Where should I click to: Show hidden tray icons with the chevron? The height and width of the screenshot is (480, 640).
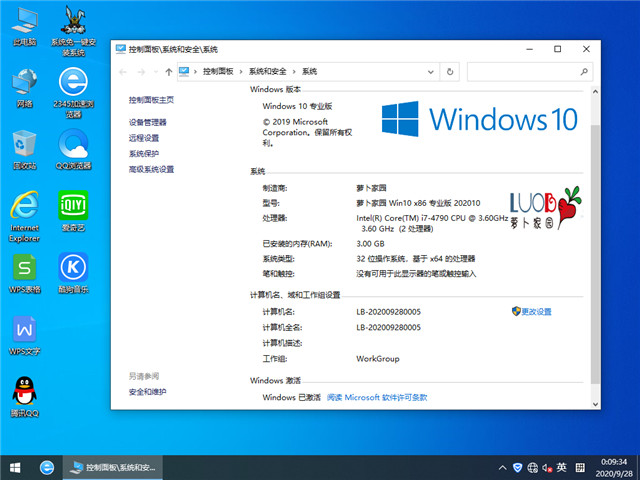coord(502,468)
